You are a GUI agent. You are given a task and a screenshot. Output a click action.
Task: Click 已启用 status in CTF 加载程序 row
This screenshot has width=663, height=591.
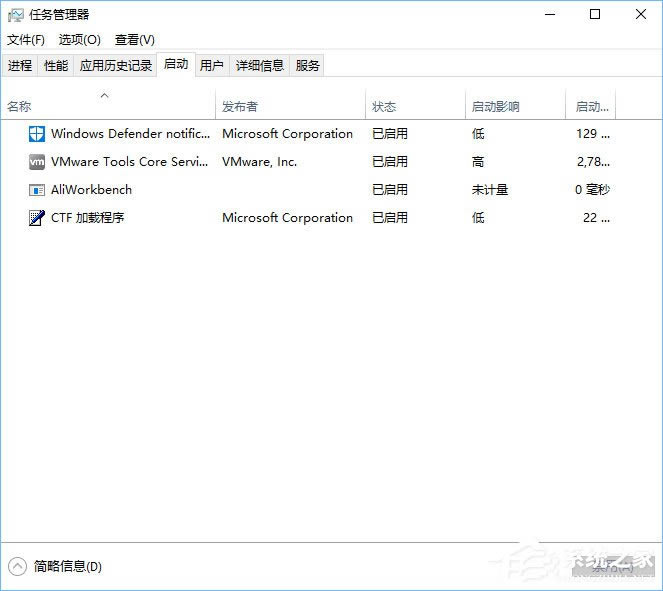(390, 218)
